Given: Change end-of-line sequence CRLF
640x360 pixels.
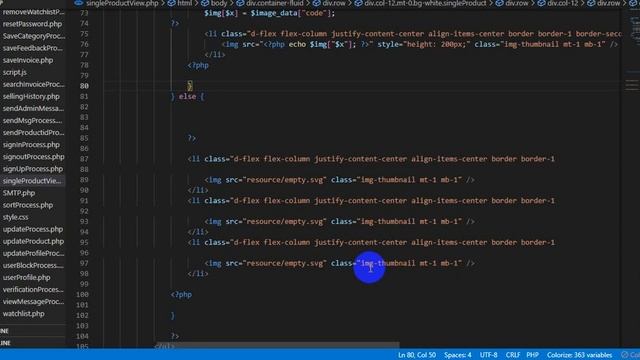Looking at the screenshot, I should pyautogui.click(x=513, y=355).
